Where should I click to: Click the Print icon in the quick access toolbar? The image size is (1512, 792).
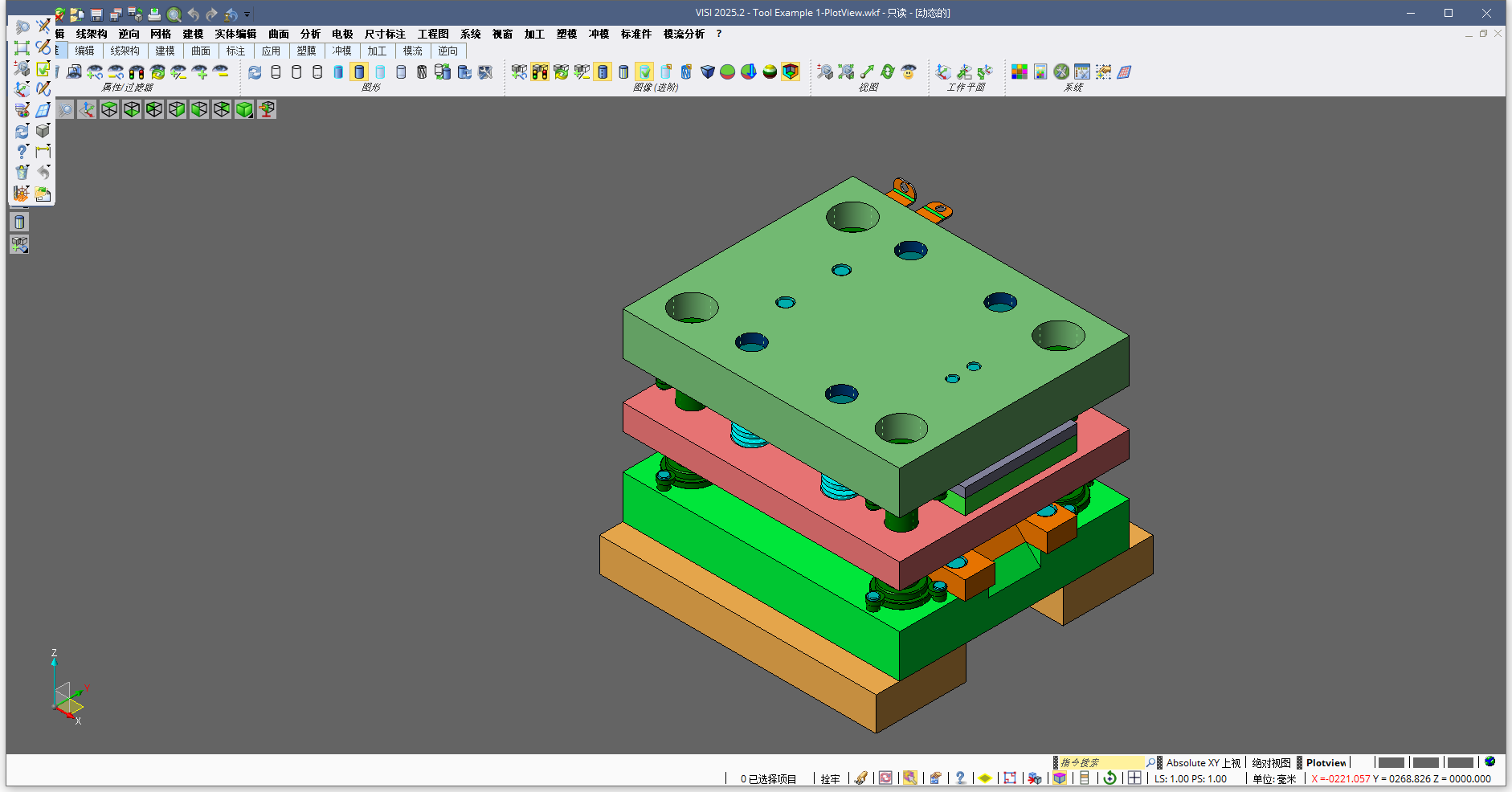(154, 14)
